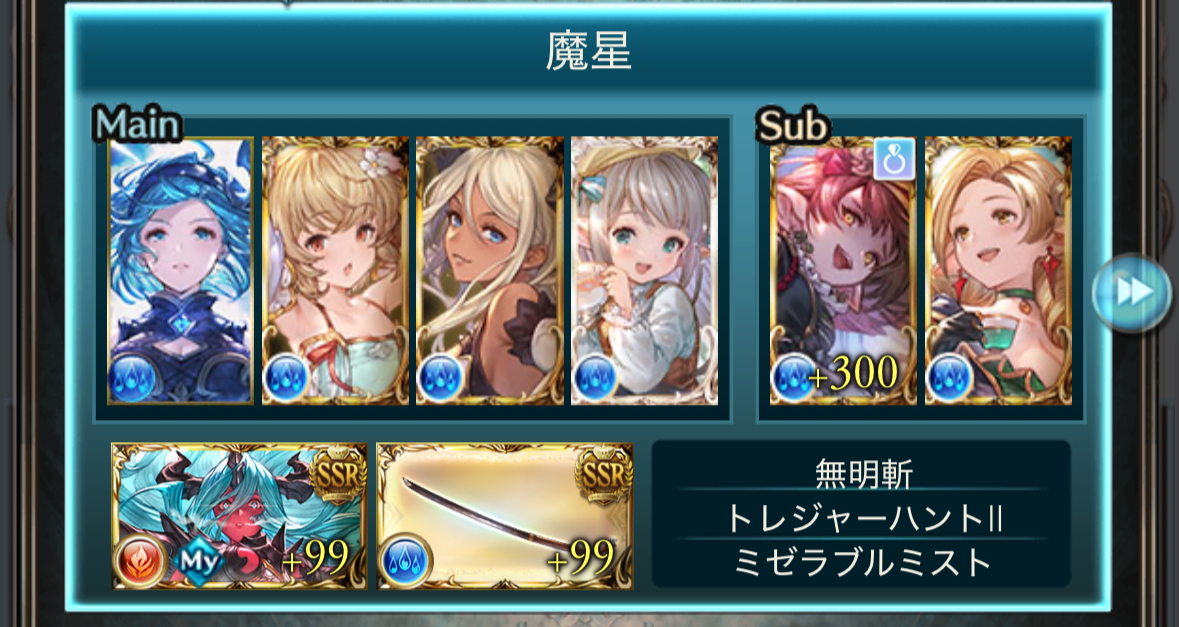This screenshot has height=627, width=1179.
Task: Select the pink-haired sub character with +300
Action: pos(844,271)
